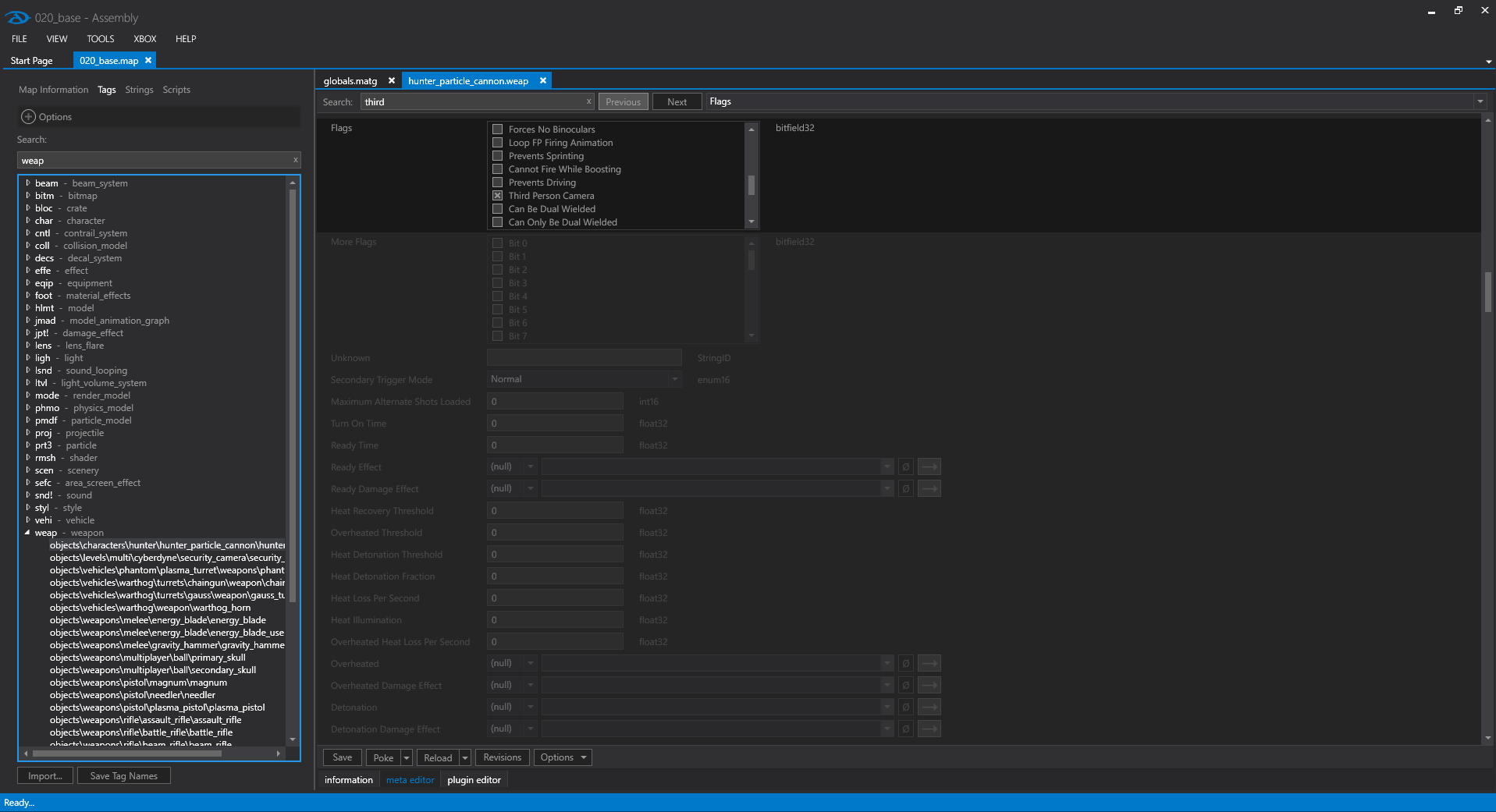Switch to the plugin editor tab
1496x812 pixels.
pos(474,780)
